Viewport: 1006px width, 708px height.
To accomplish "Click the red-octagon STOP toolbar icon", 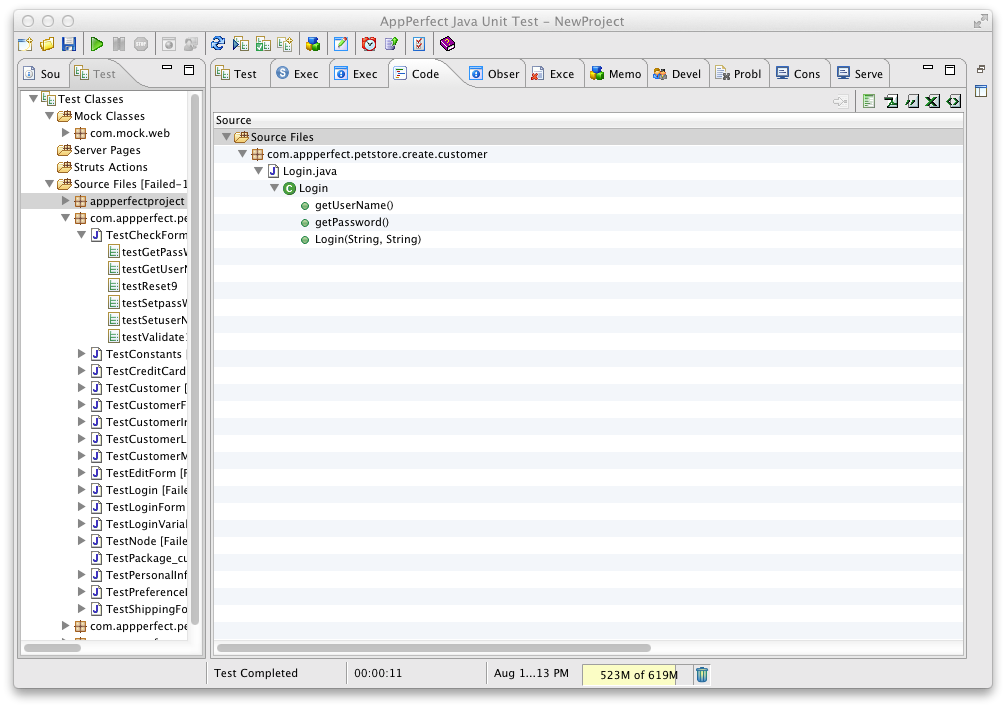I will (x=141, y=44).
